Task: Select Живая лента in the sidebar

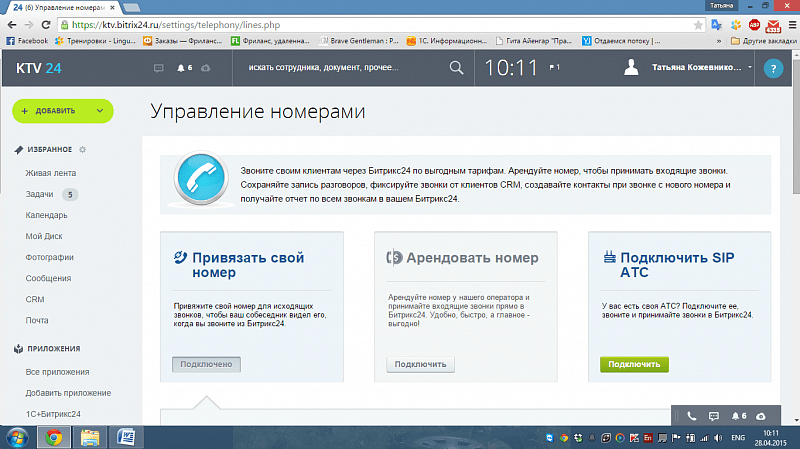Action: [x=51, y=173]
